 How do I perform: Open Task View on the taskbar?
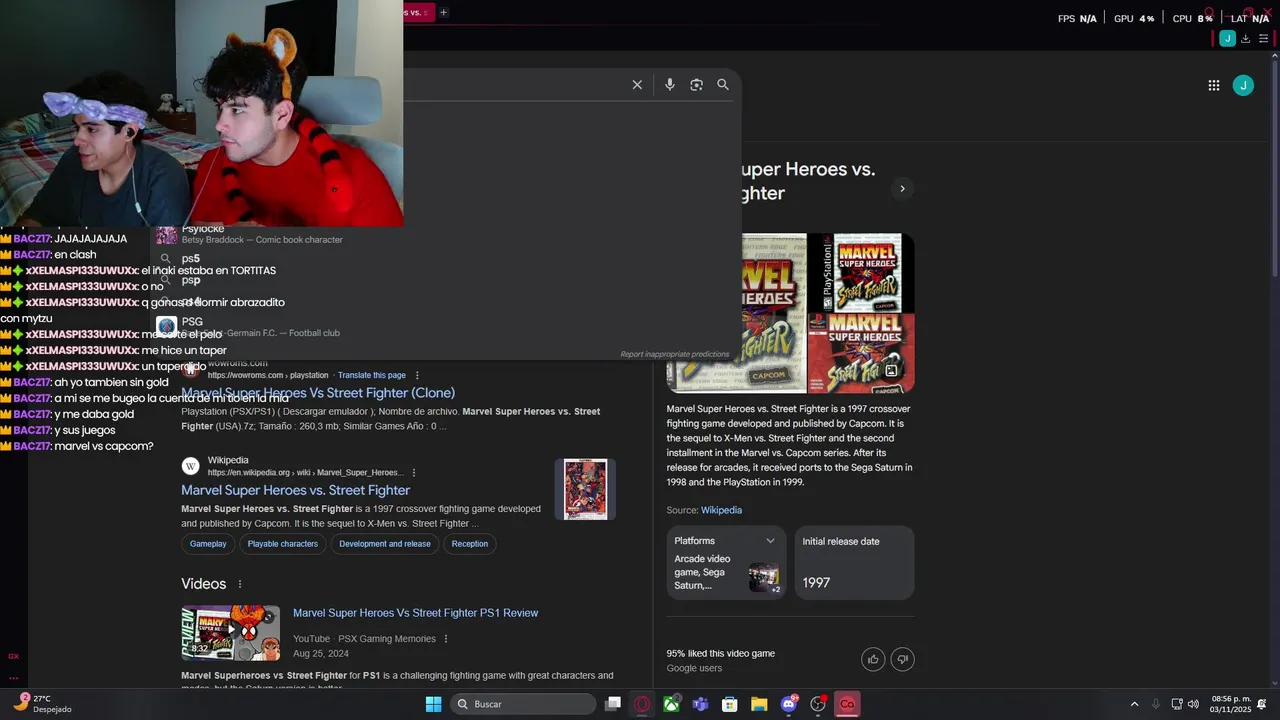[x=613, y=704]
